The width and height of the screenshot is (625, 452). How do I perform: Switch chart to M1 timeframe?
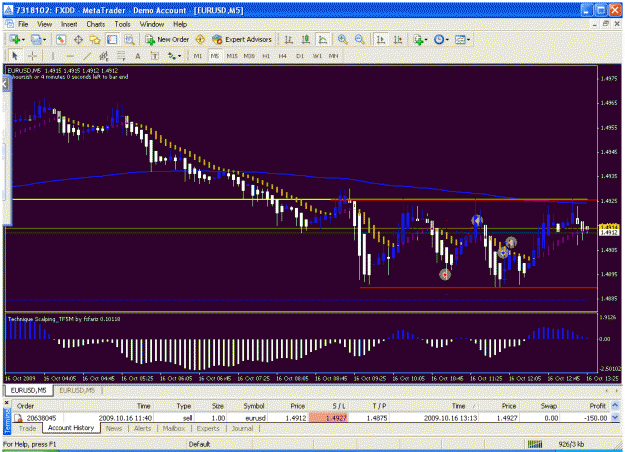tap(198, 56)
